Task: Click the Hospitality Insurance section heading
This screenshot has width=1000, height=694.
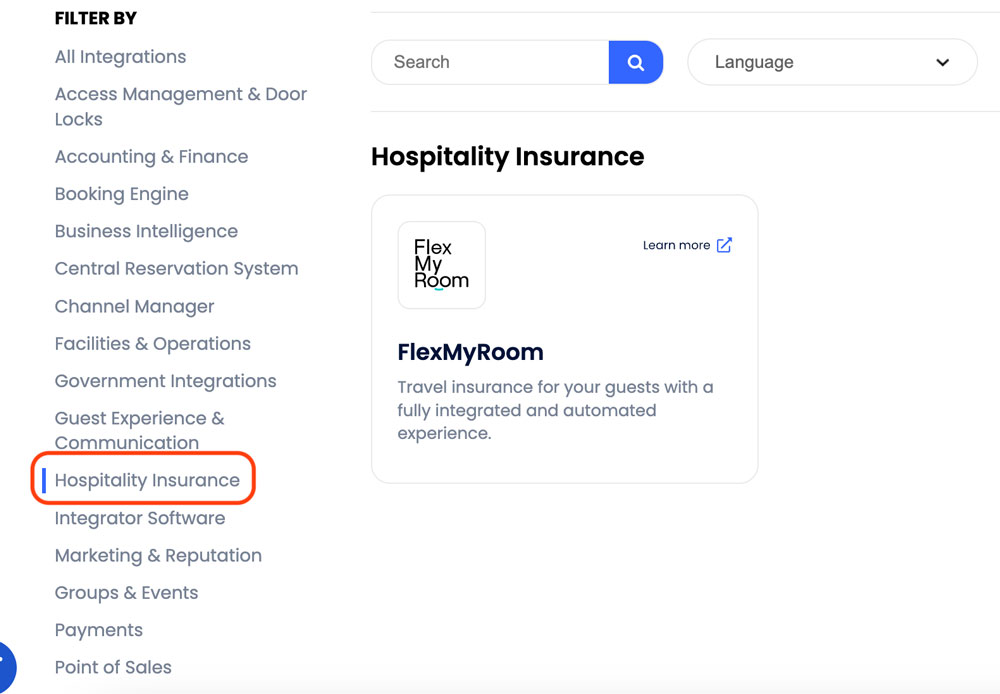Action: point(508,157)
